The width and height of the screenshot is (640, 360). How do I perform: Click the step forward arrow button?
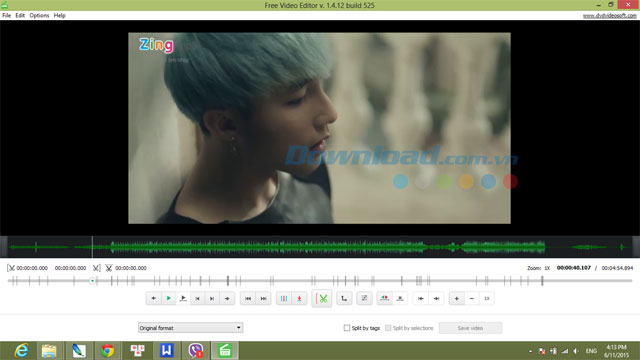[227, 298]
